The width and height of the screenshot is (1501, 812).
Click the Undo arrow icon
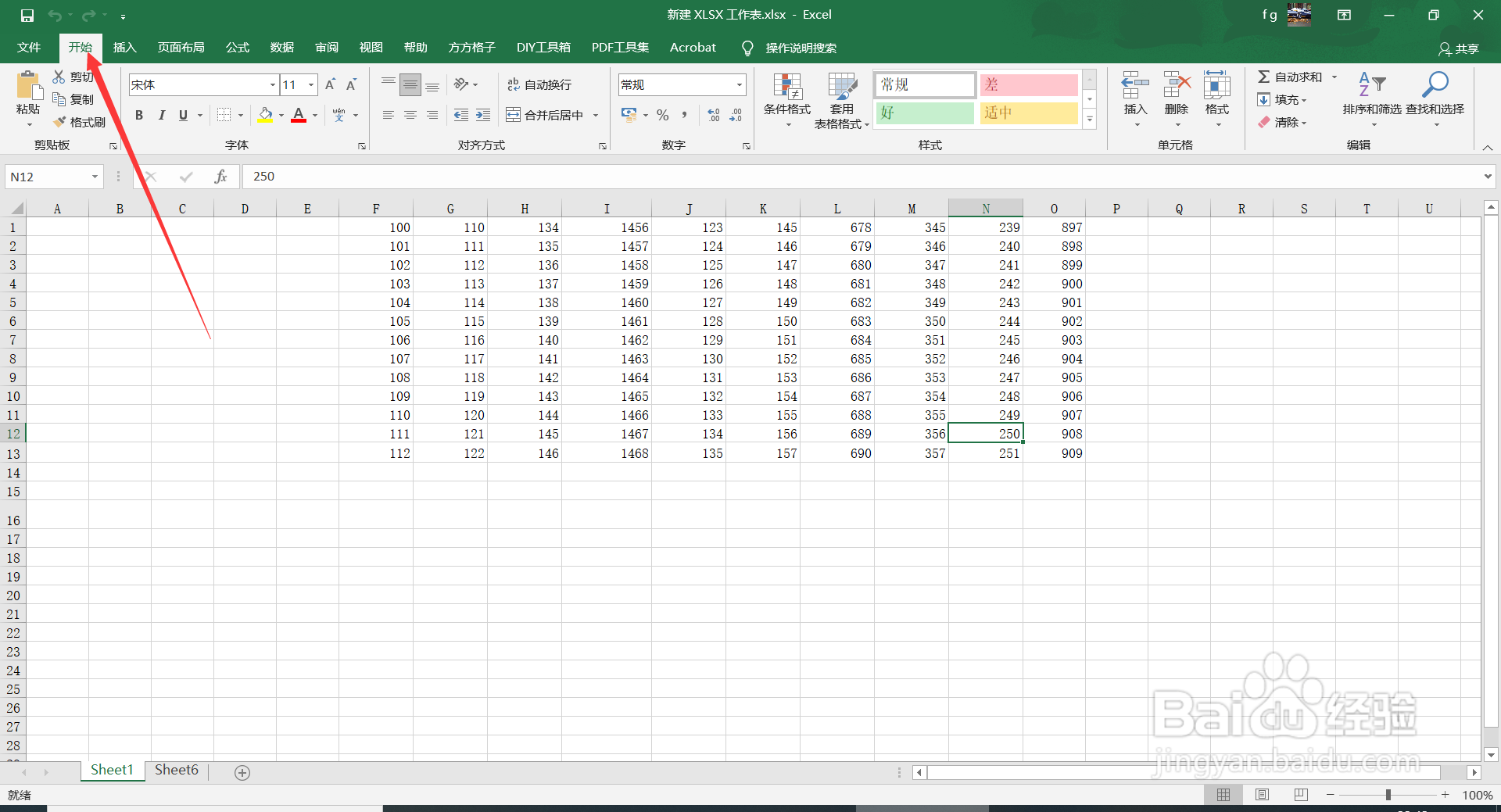[x=54, y=15]
